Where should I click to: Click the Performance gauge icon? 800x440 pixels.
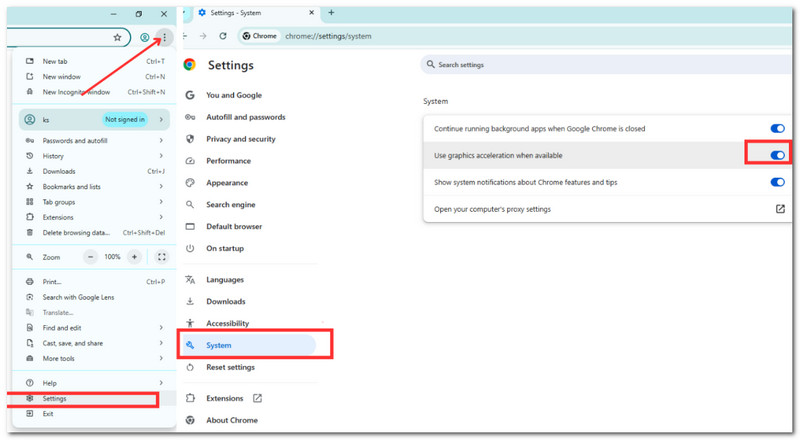pyautogui.click(x=190, y=161)
